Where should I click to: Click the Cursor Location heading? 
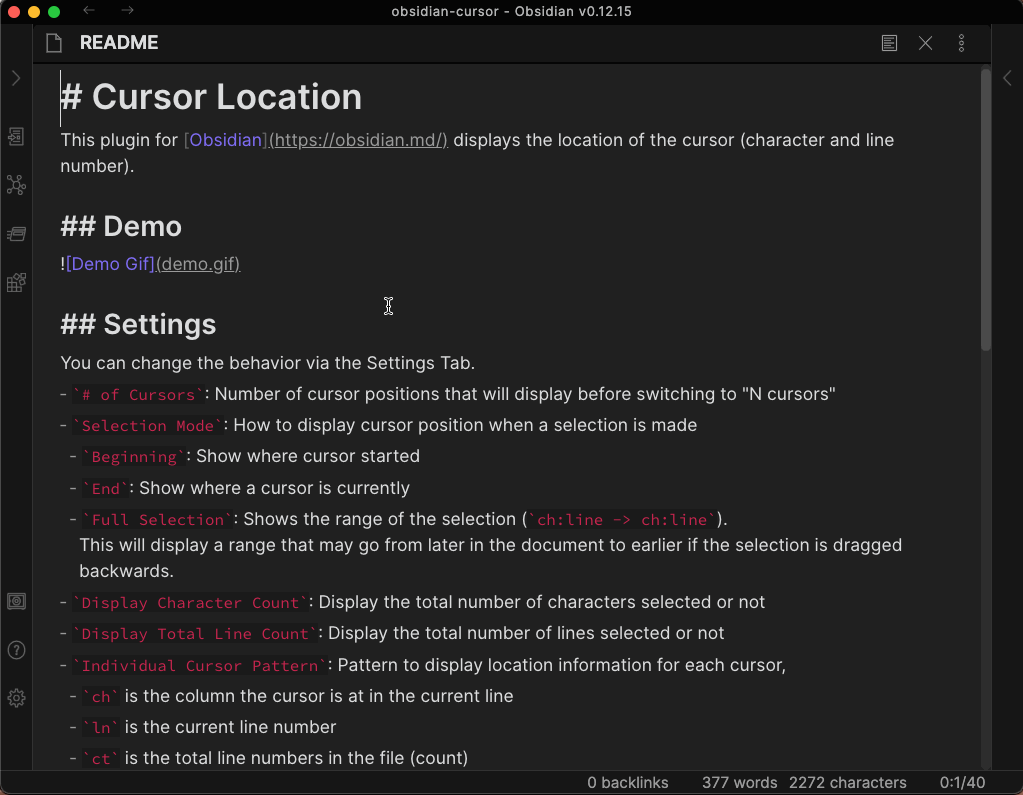pyautogui.click(x=211, y=97)
